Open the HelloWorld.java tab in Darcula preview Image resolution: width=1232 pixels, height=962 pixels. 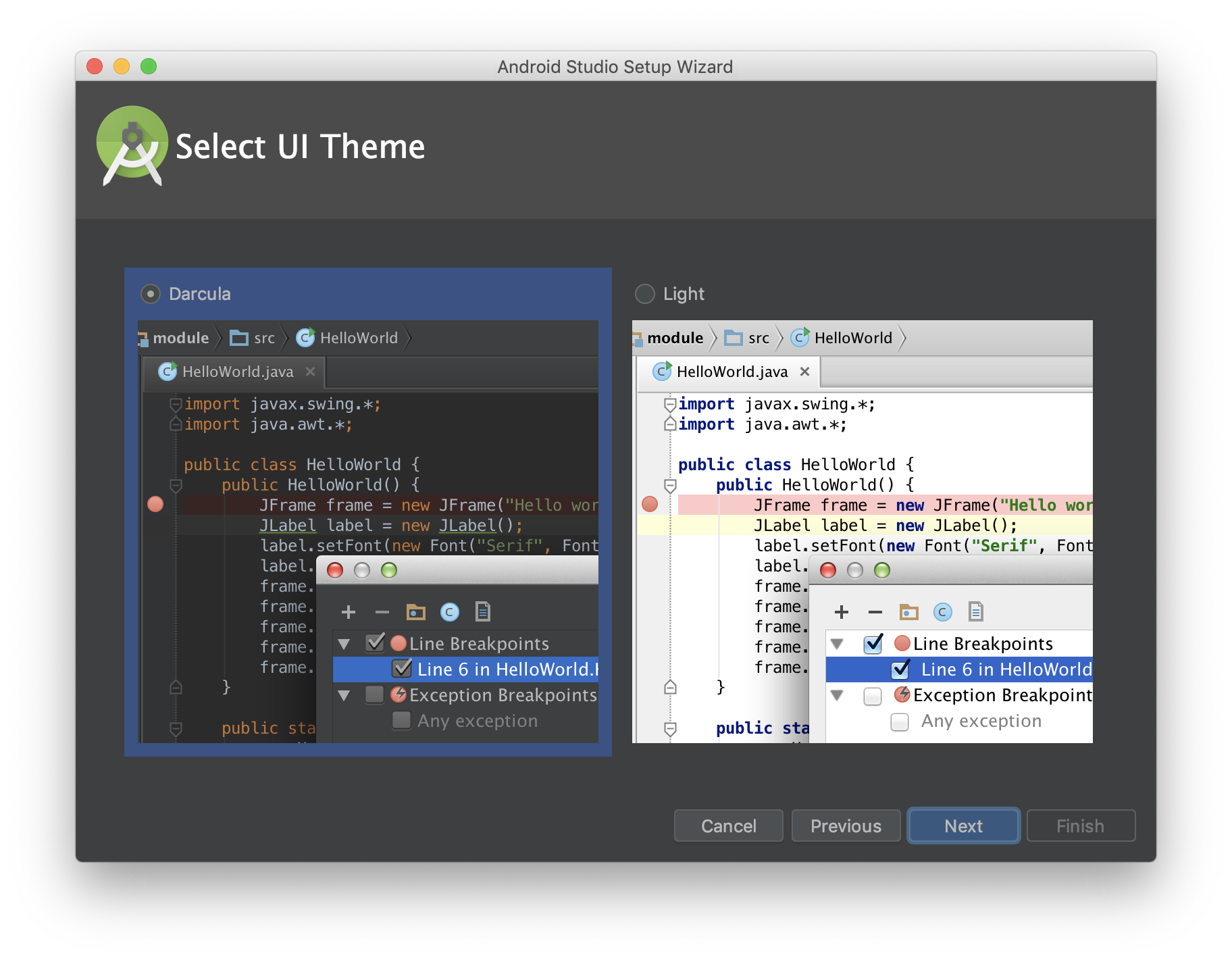pos(237,372)
